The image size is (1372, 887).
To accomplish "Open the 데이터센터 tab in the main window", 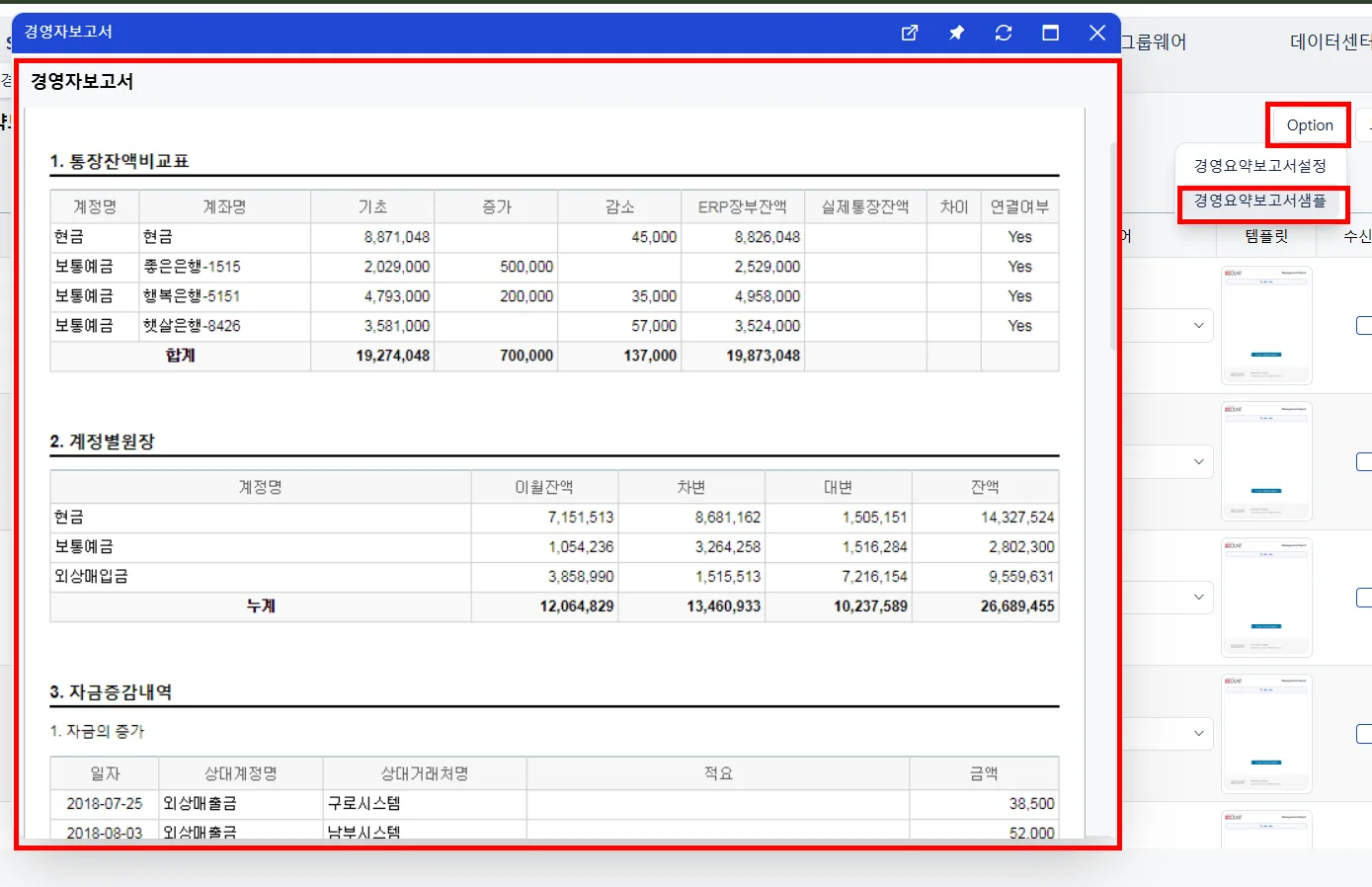I will pyautogui.click(x=1331, y=41).
